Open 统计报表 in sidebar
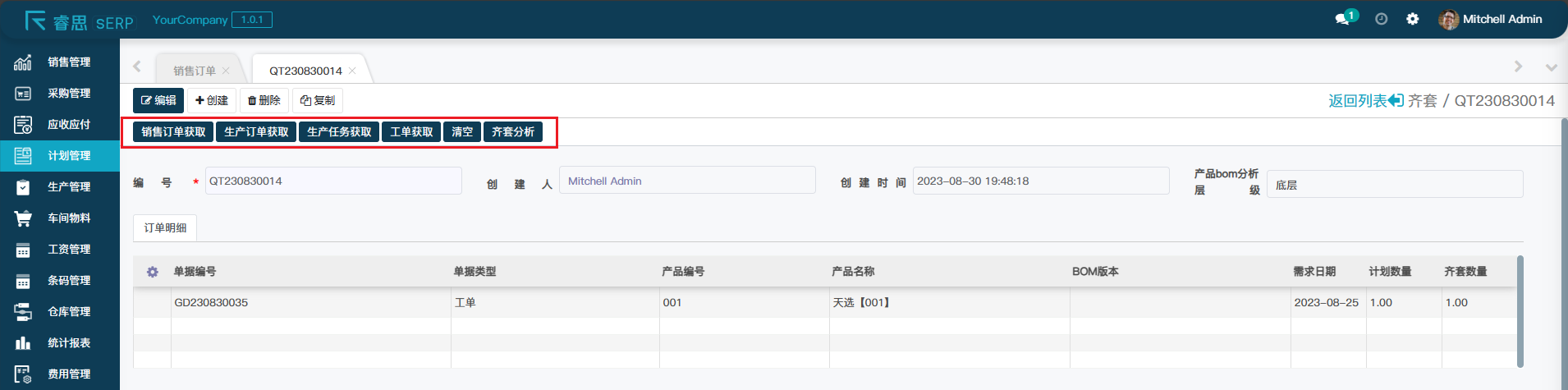 click(x=68, y=343)
